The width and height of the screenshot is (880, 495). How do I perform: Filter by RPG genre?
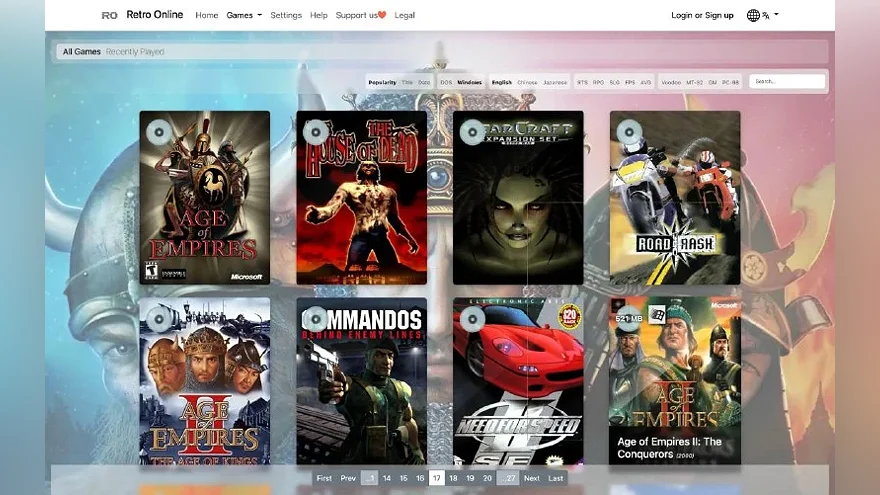point(598,82)
